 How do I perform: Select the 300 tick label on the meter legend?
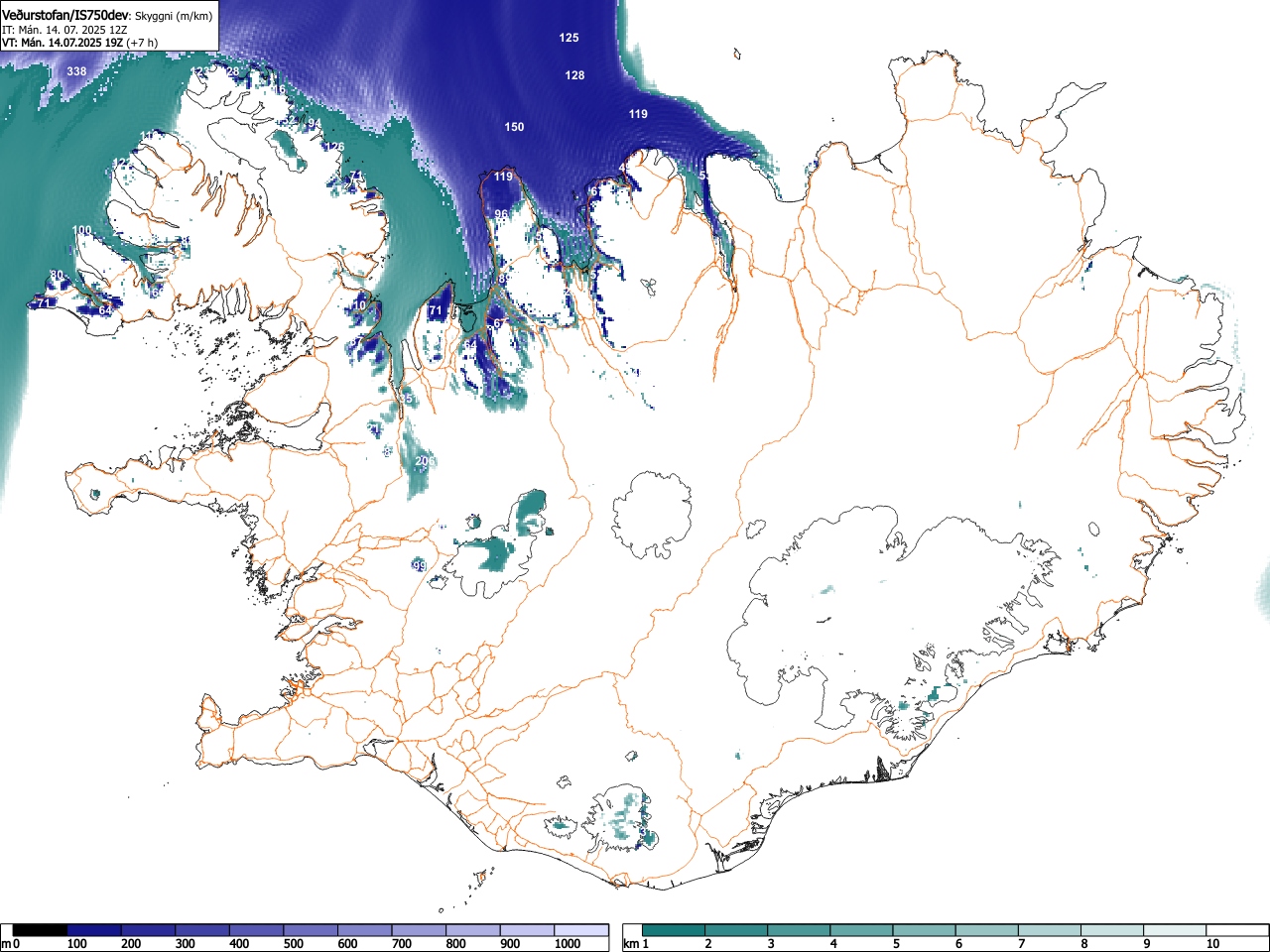tap(185, 944)
